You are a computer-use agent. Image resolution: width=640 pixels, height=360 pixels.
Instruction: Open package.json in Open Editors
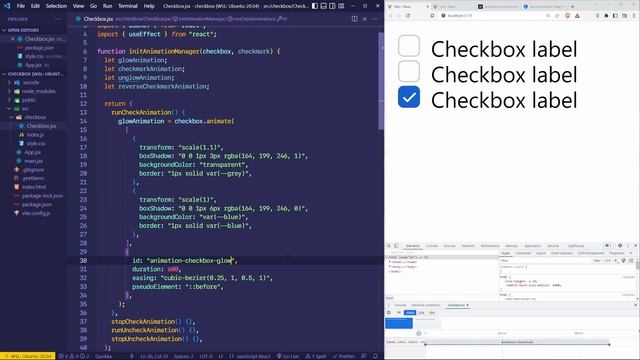tap(39, 48)
